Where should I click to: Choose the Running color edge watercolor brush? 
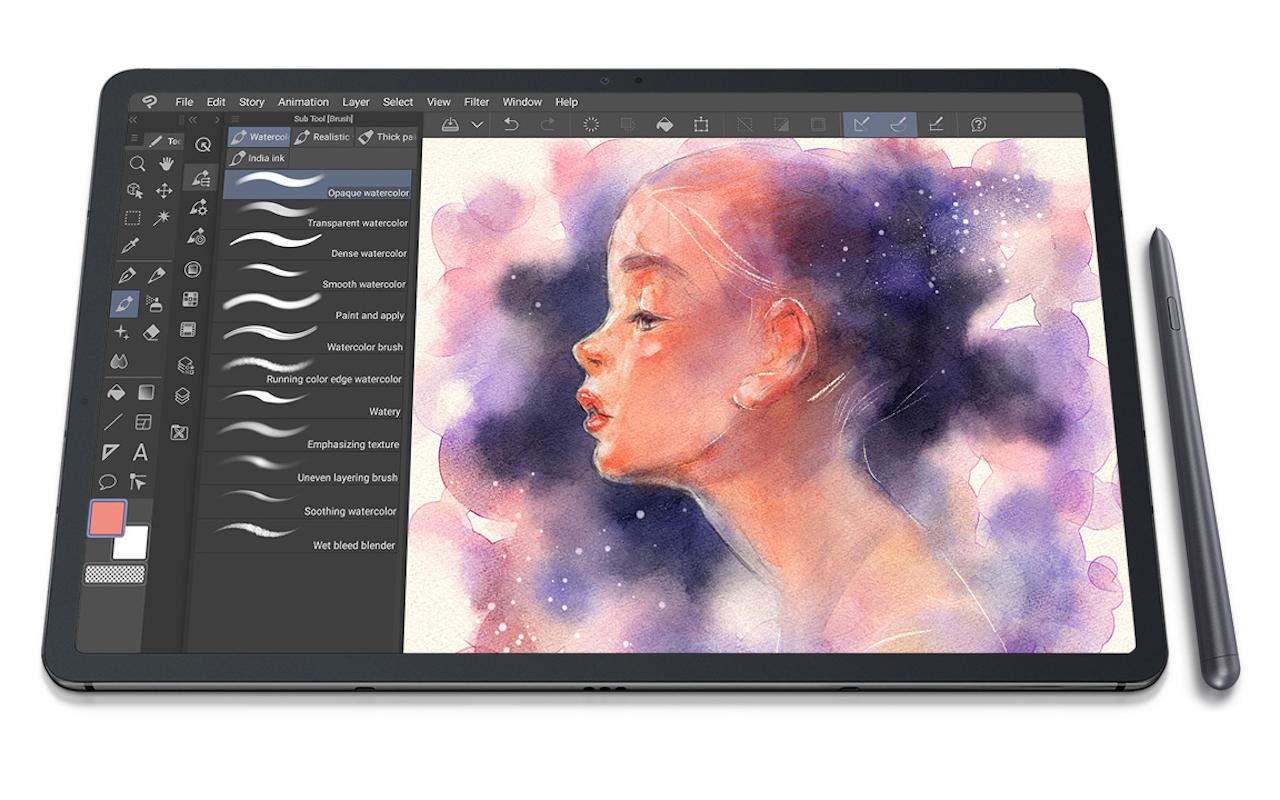pyautogui.click(x=305, y=370)
